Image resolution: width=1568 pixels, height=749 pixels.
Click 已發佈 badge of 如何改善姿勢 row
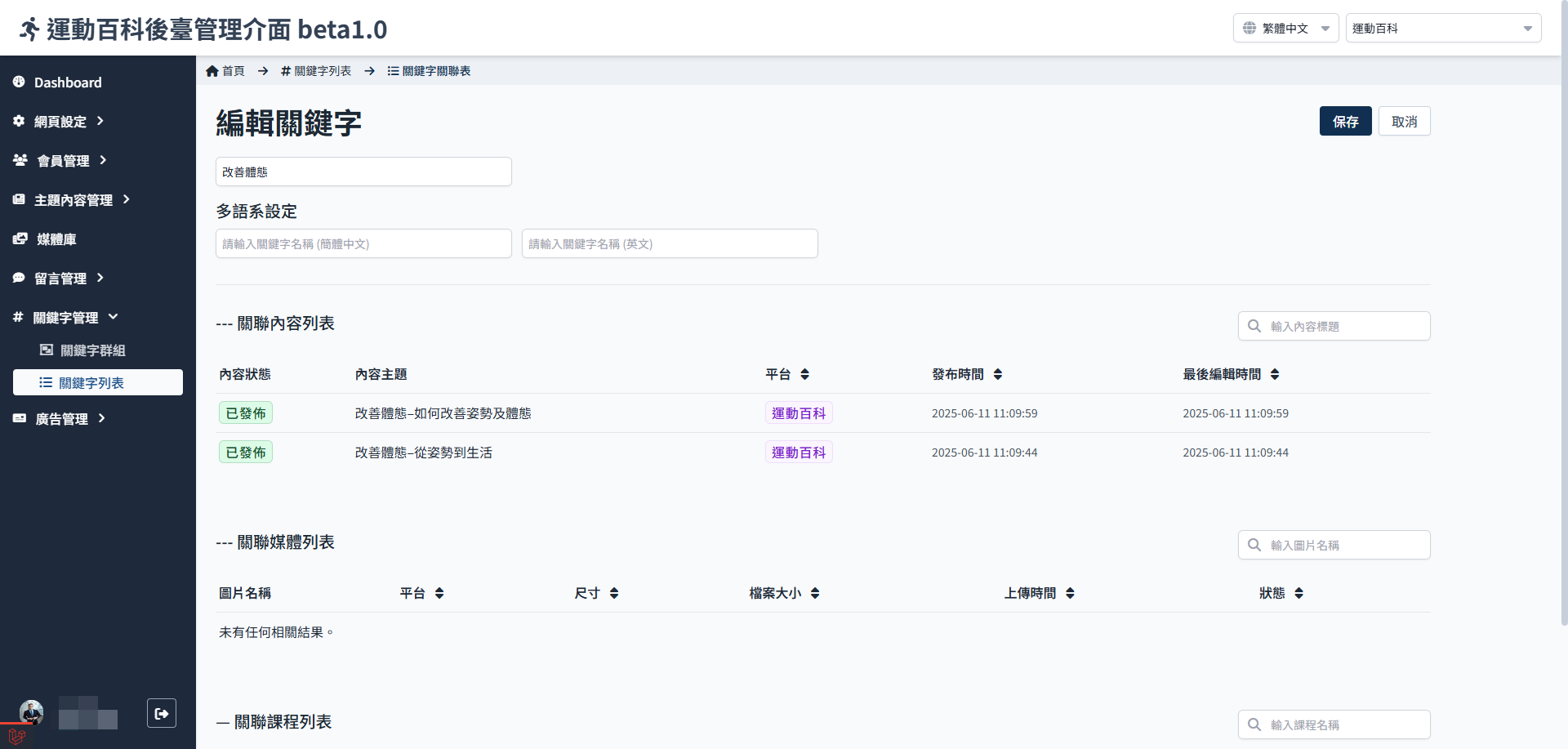[x=246, y=413]
